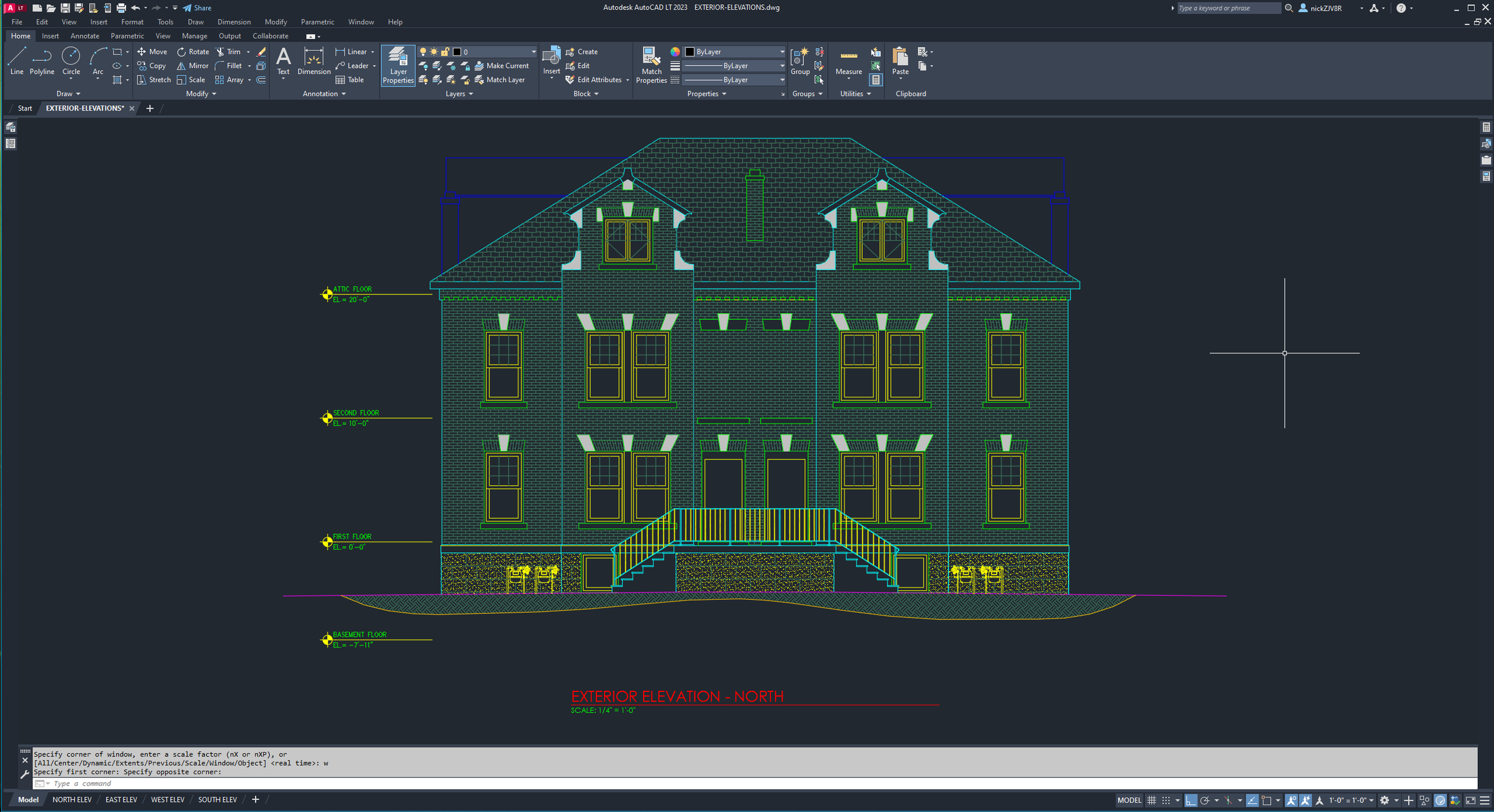Toggle layer visibility with the lightbulb icon
Image resolution: width=1494 pixels, height=812 pixels.
[x=423, y=52]
